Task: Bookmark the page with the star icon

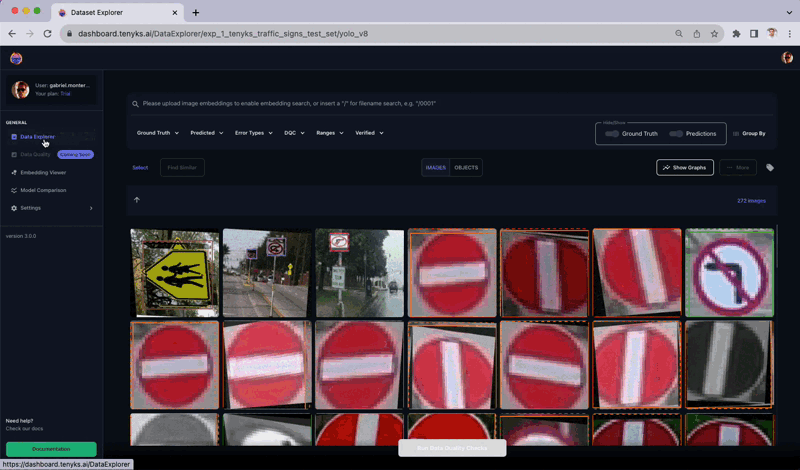Action: click(x=714, y=34)
